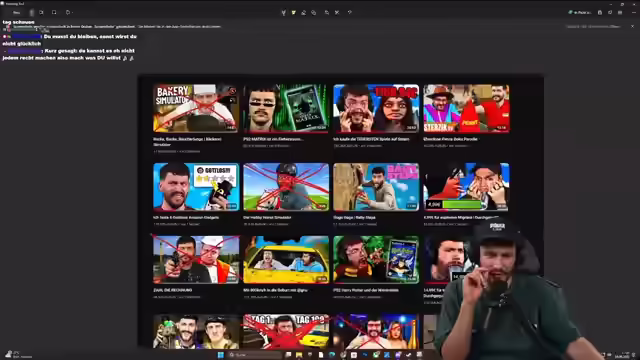Image resolution: width=640 pixels, height=360 pixels.
Task: Open the snipping shape mode selector
Action: [54, 13]
